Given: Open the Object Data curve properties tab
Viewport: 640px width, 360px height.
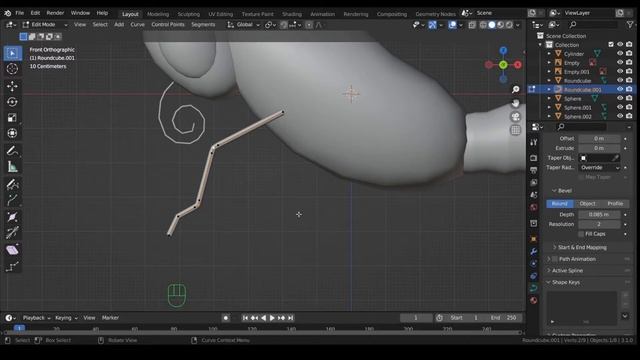Looking at the screenshot, I should click(533, 288).
